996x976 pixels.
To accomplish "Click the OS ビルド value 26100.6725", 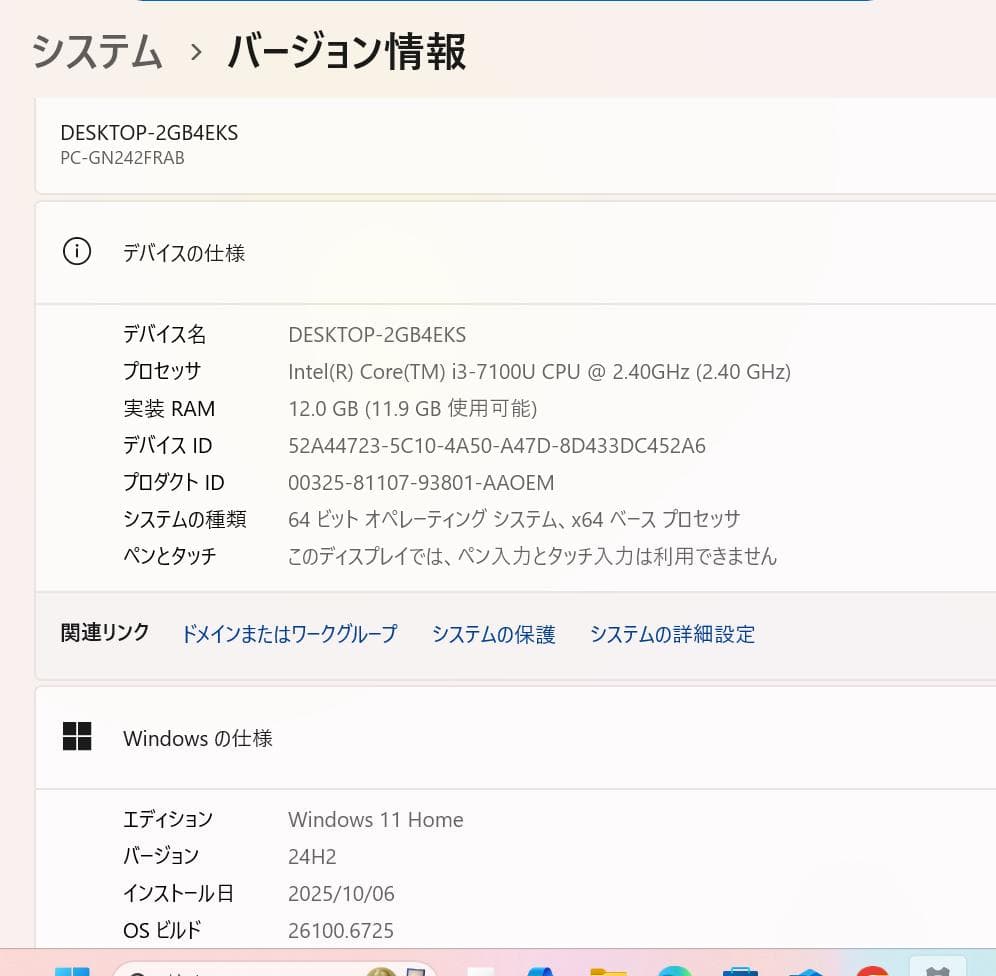I will click(x=341, y=930).
